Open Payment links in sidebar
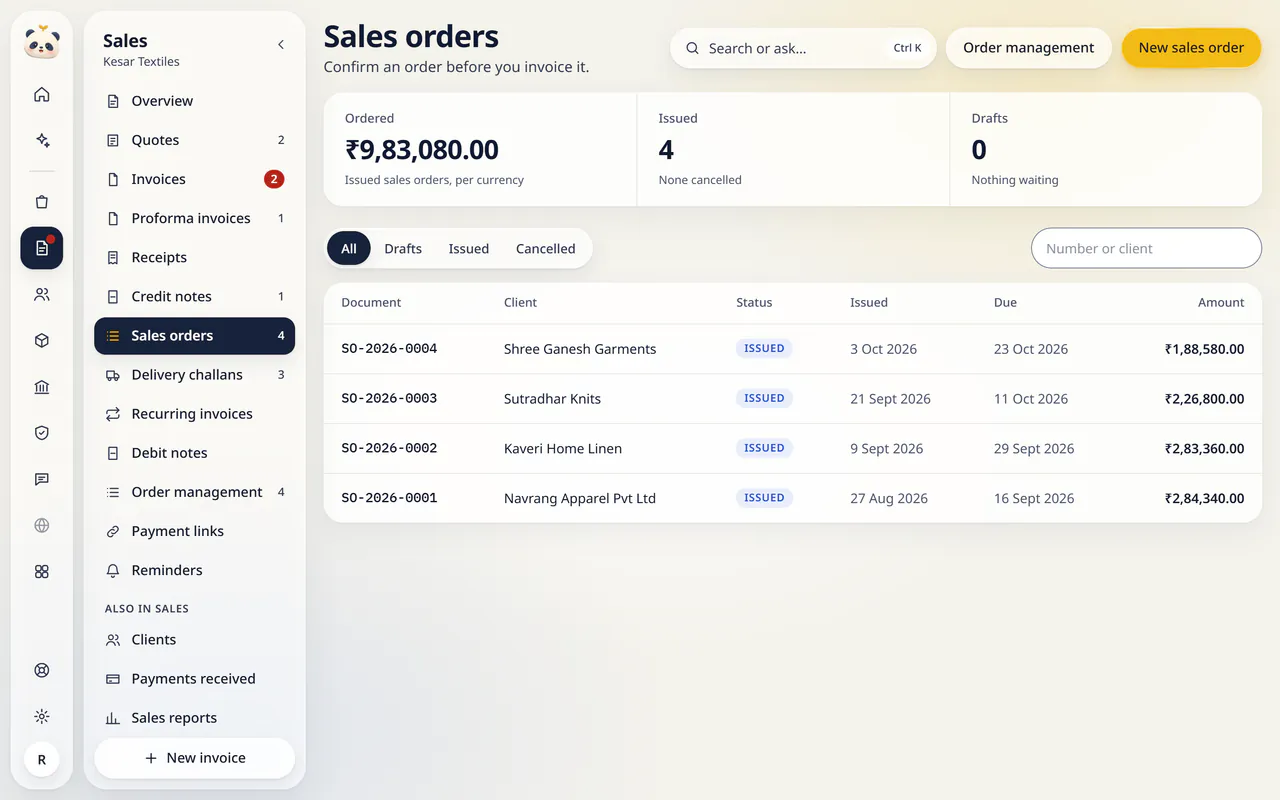The width and height of the screenshot is (1280, 800). 194,531
